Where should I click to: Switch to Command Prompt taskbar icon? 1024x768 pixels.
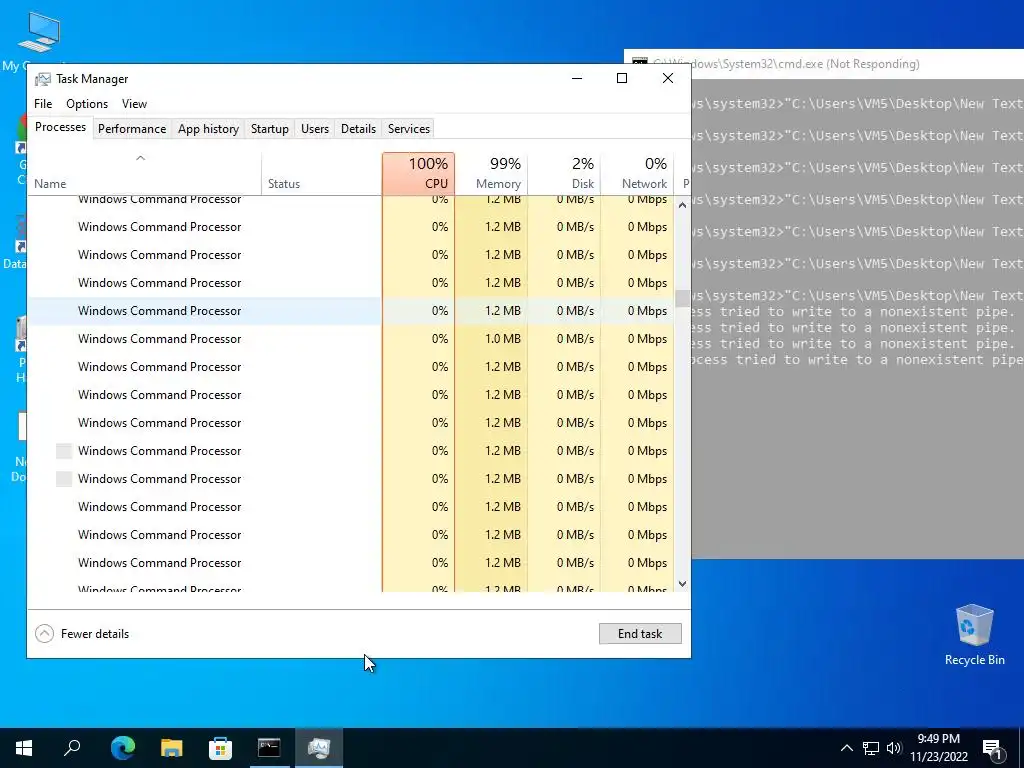tap(269, 748)
